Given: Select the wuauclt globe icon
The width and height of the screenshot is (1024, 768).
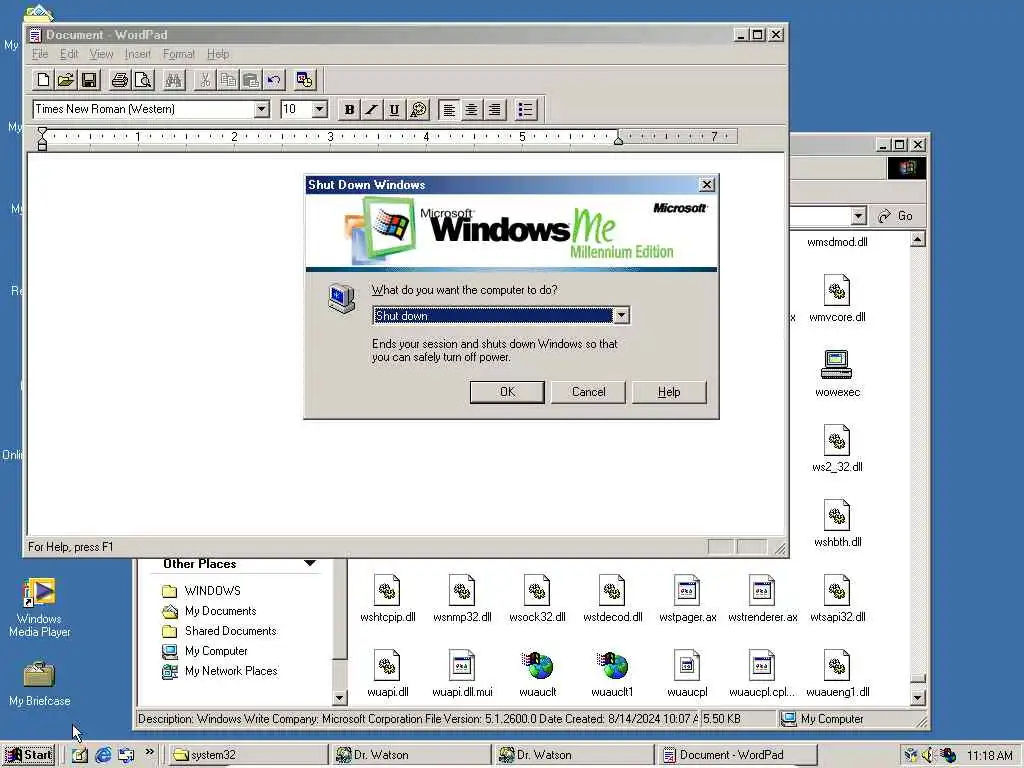Looking at the screenshot, I should click(537, 665).
